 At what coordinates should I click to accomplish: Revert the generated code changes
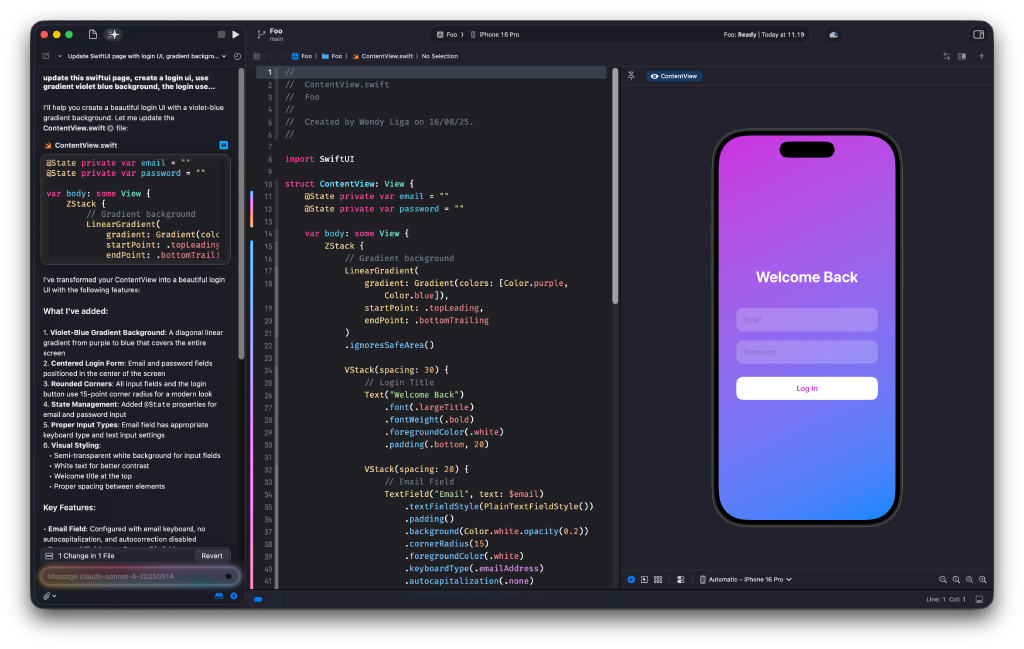pos(213,556)
